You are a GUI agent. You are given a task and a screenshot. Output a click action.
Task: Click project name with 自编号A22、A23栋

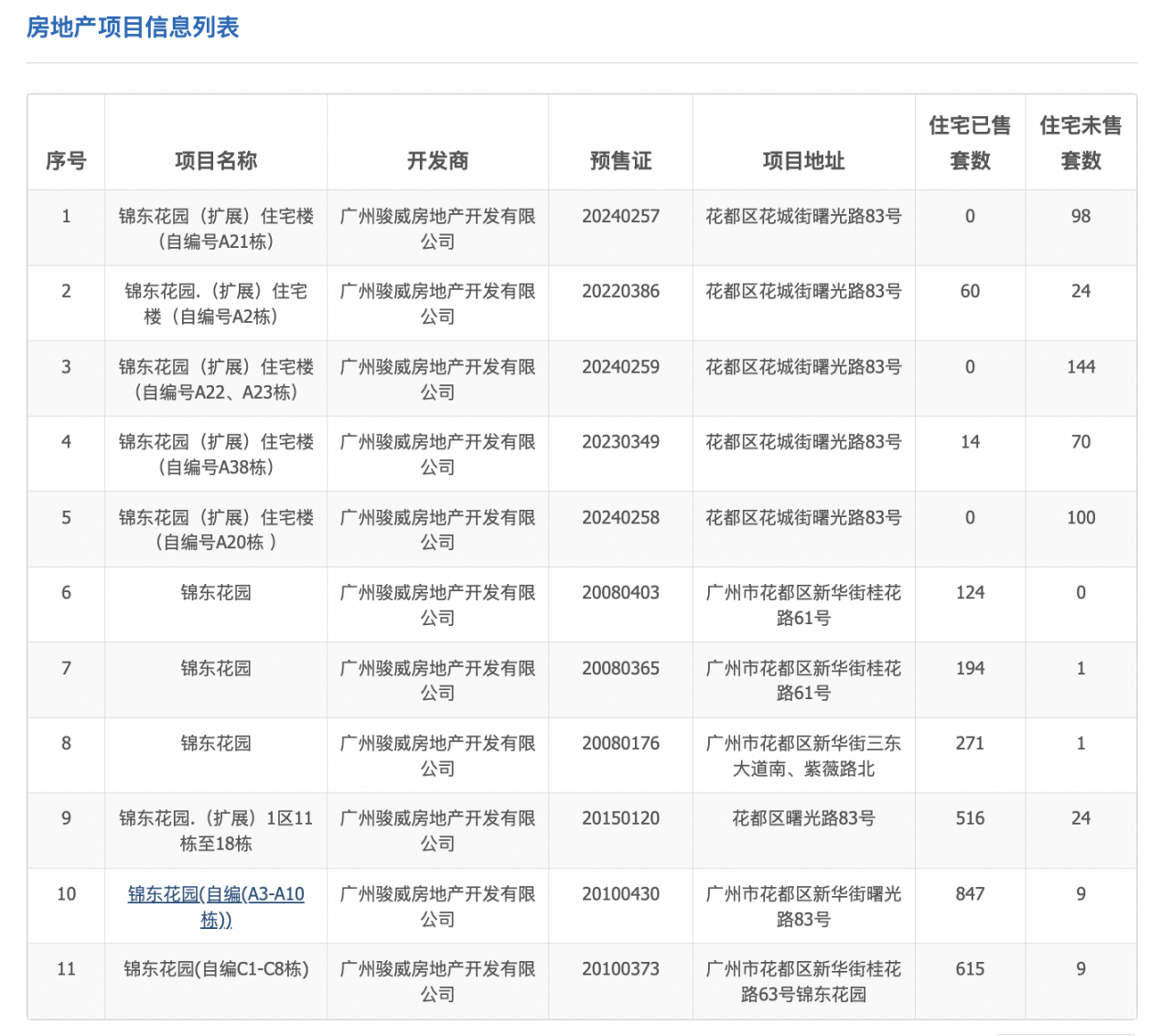click(216, 380)
